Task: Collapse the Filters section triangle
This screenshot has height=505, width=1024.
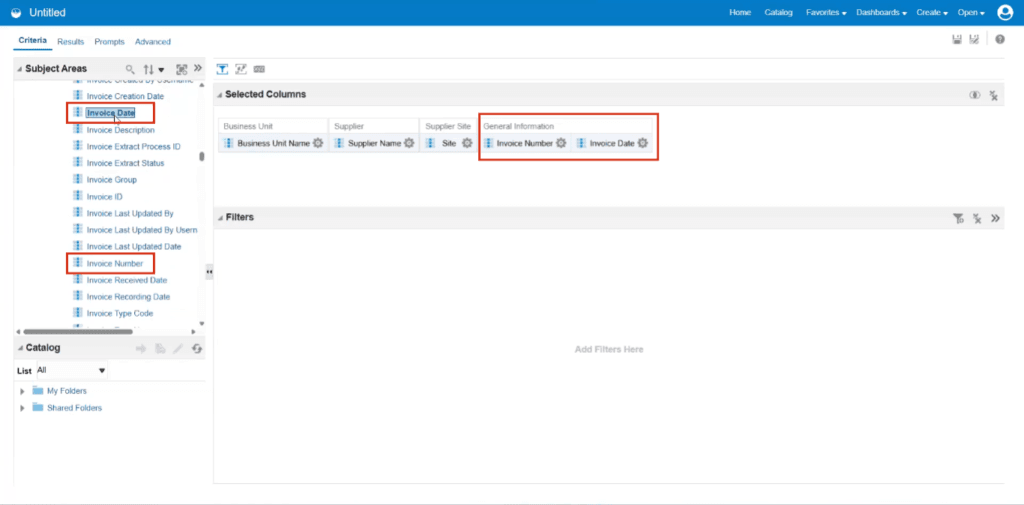Action: tap(220, 218)
